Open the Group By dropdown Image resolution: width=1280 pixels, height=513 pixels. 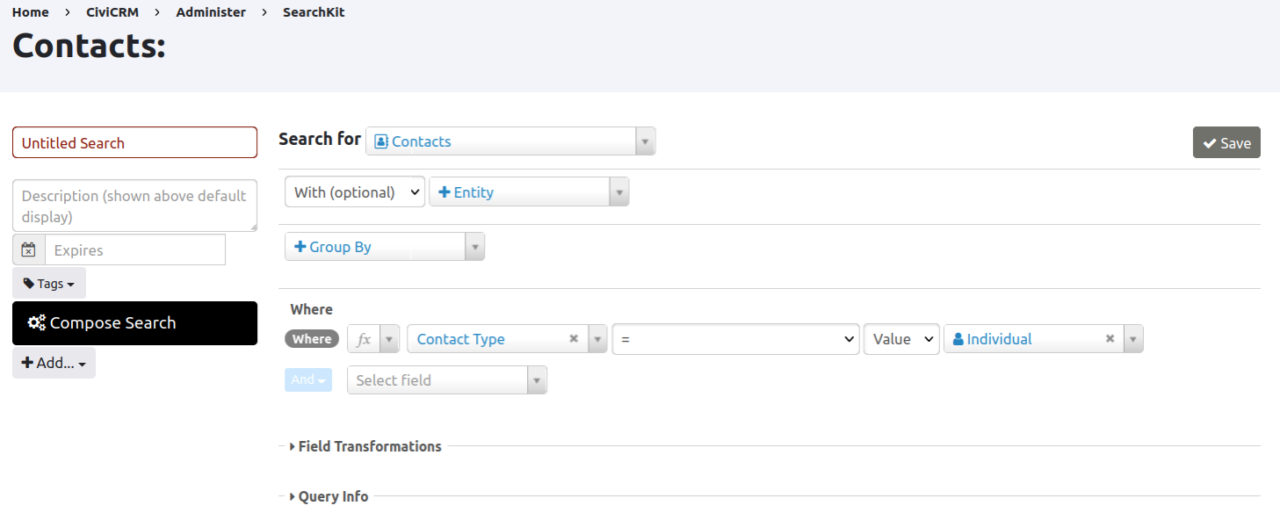(384, 246)
